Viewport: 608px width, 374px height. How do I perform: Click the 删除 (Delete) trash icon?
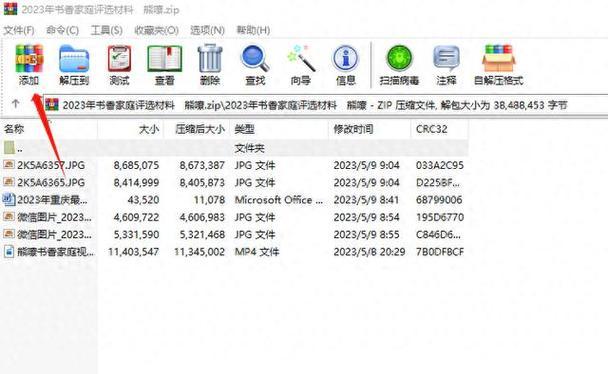(x=210, y=59)
